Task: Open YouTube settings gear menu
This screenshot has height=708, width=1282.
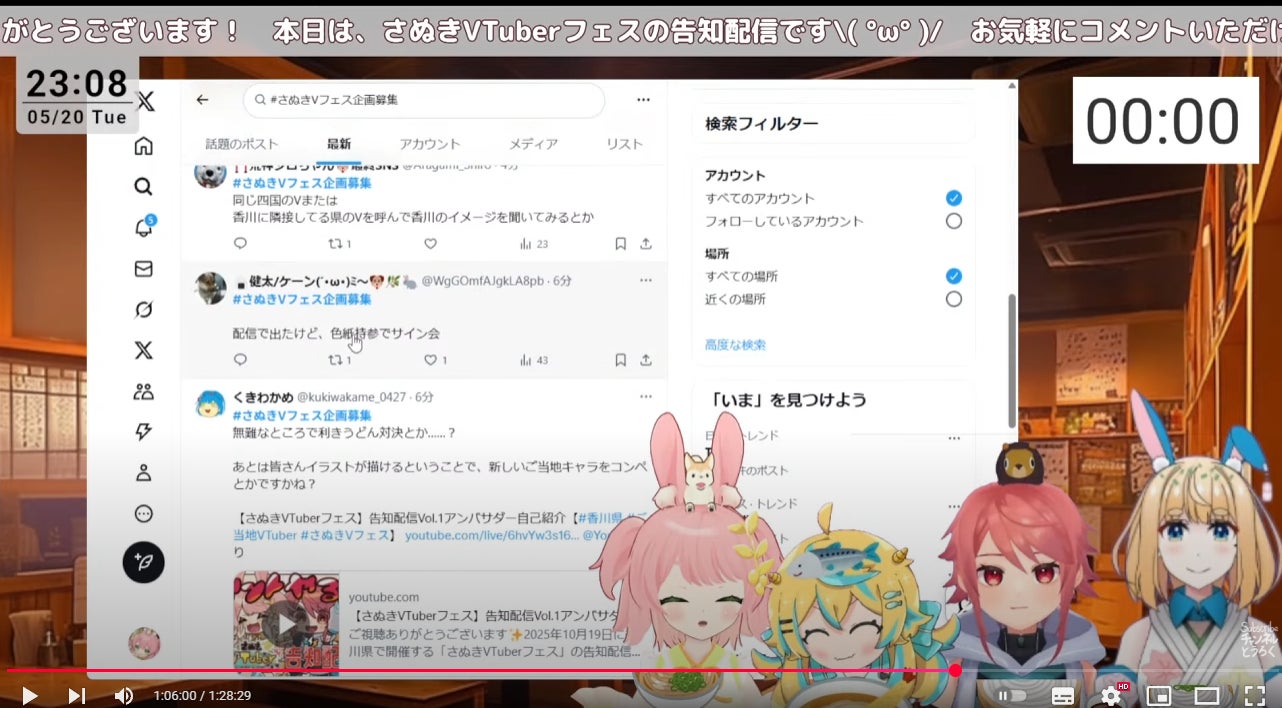Action: [1111, 695]
